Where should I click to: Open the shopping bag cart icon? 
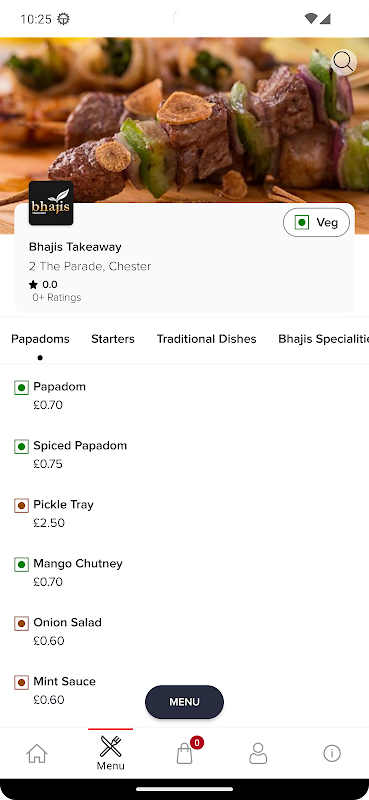185,753
